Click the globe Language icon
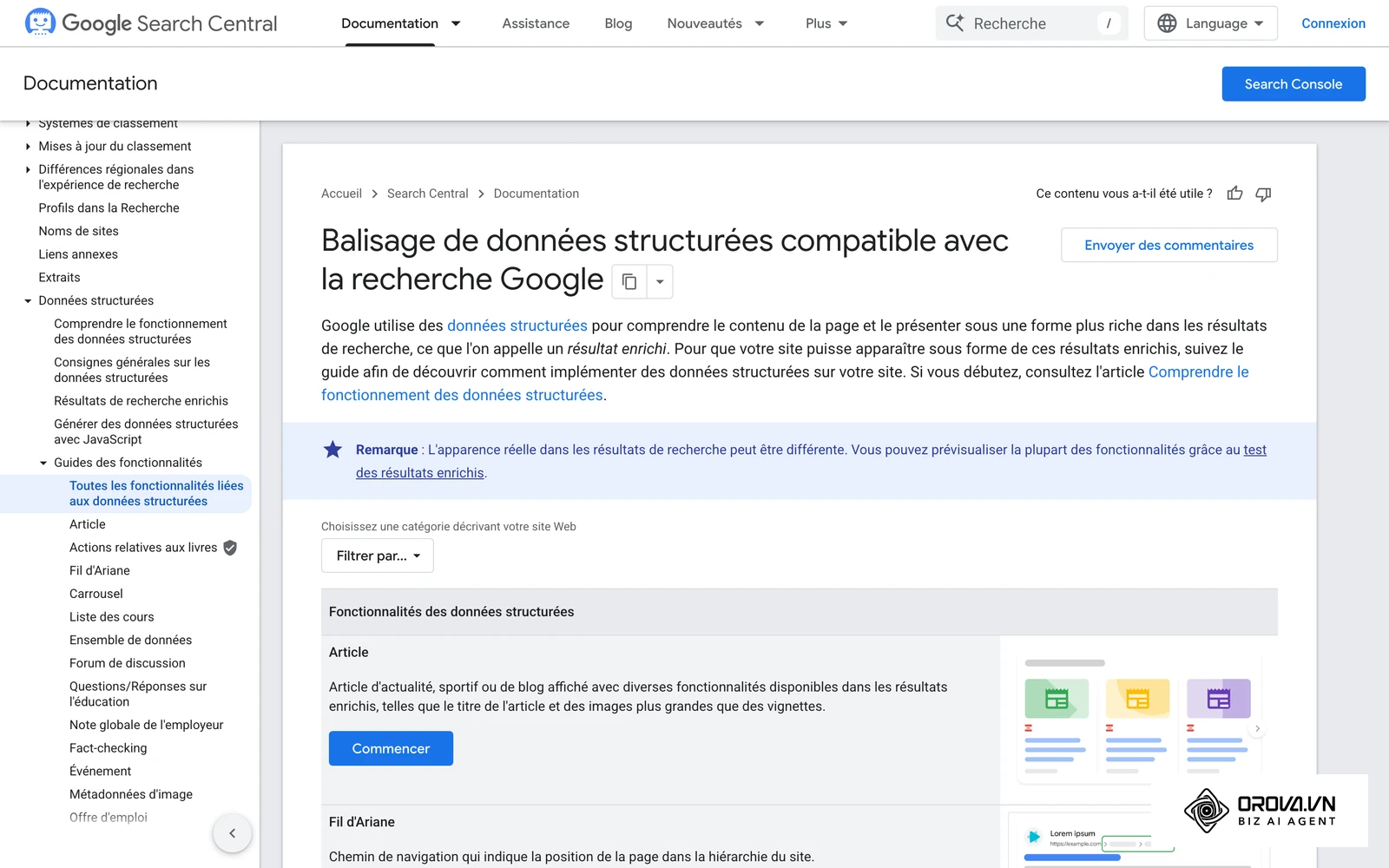Viewport: 1389px width, 868px height. [x=1167, y=23]
